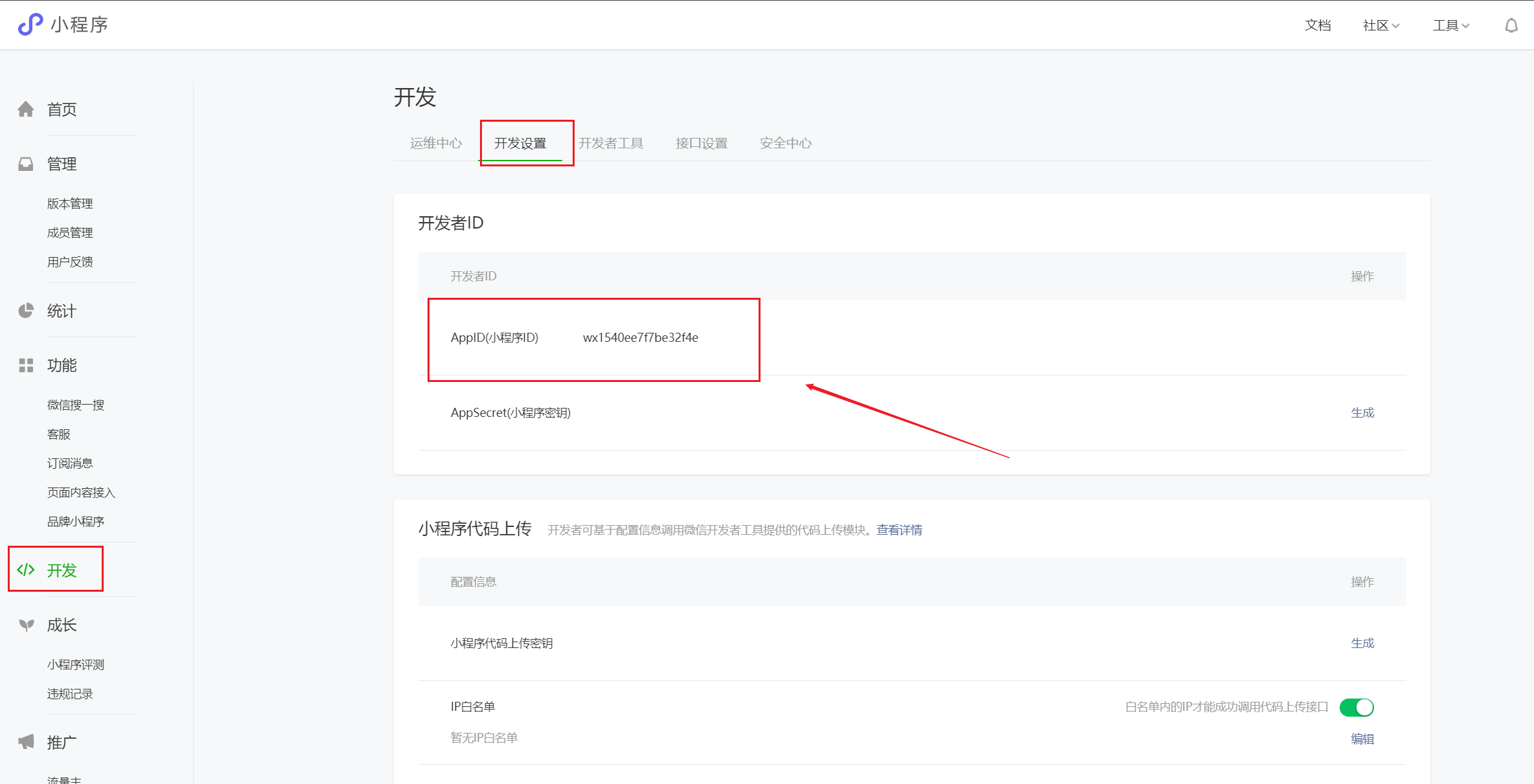Open 成员管理 in the sidebar
Viewport: 1534px width, 784px height.
coord(69,232)
